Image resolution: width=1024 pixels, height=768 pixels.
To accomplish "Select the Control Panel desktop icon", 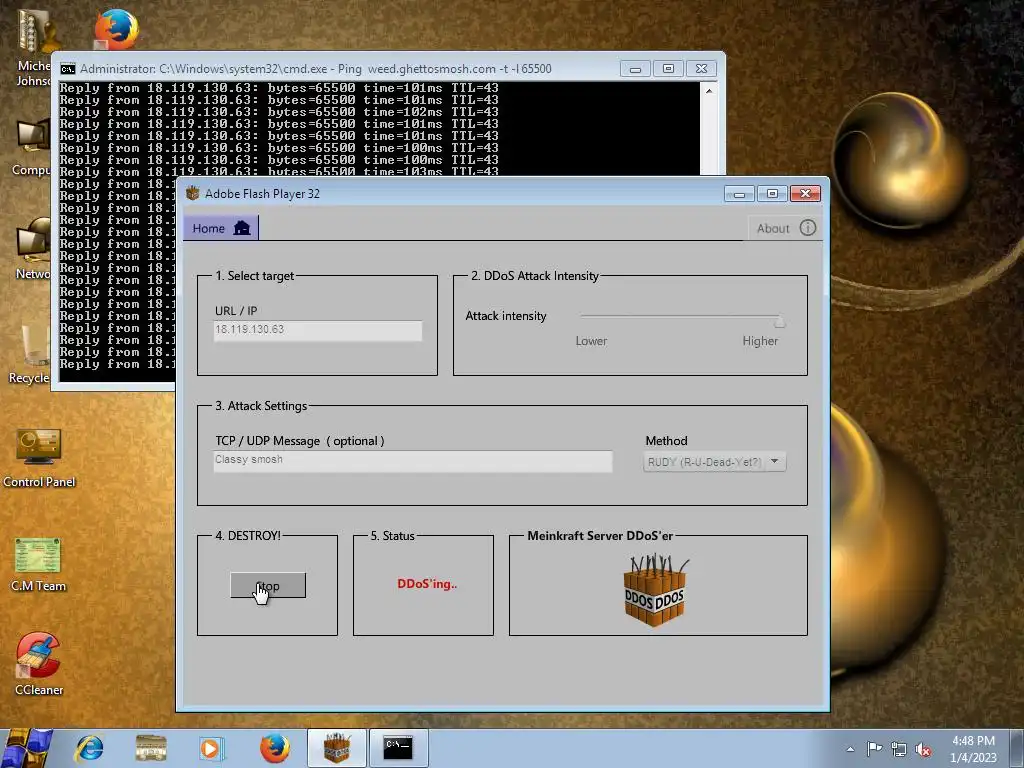I will 39,458.
